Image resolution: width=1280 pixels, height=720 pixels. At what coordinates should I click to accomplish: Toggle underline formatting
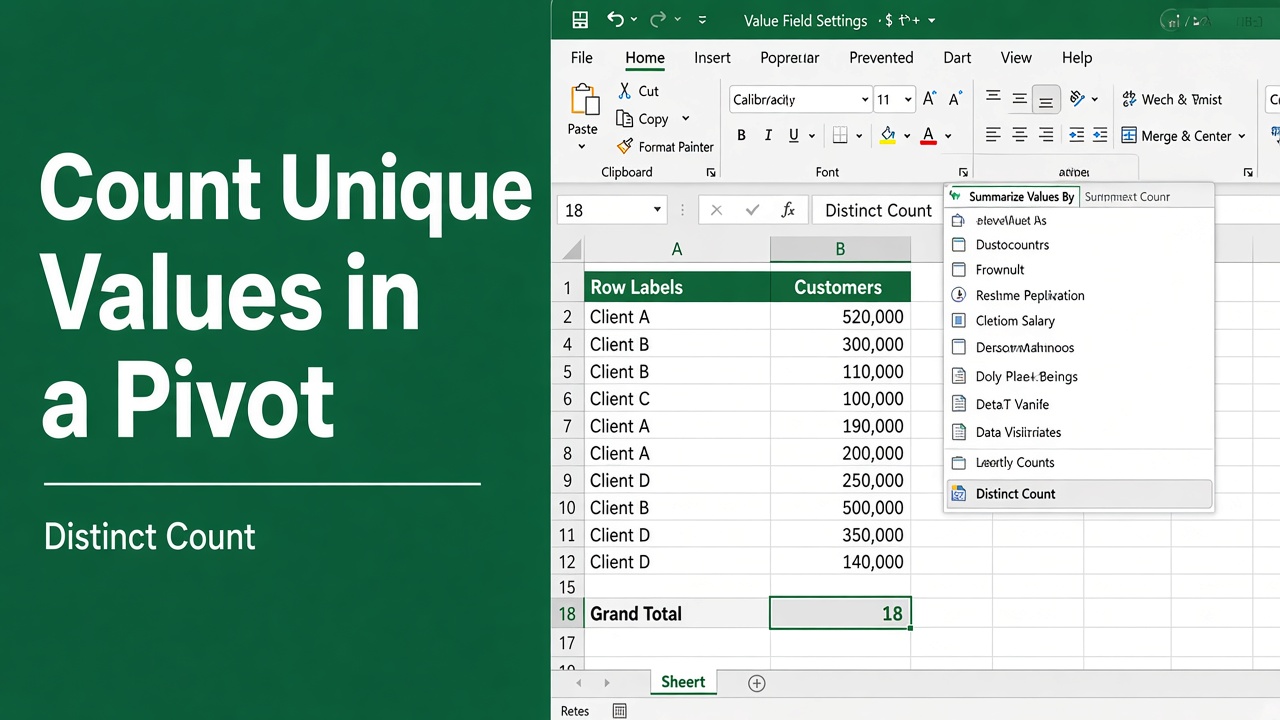pos(794,136)
